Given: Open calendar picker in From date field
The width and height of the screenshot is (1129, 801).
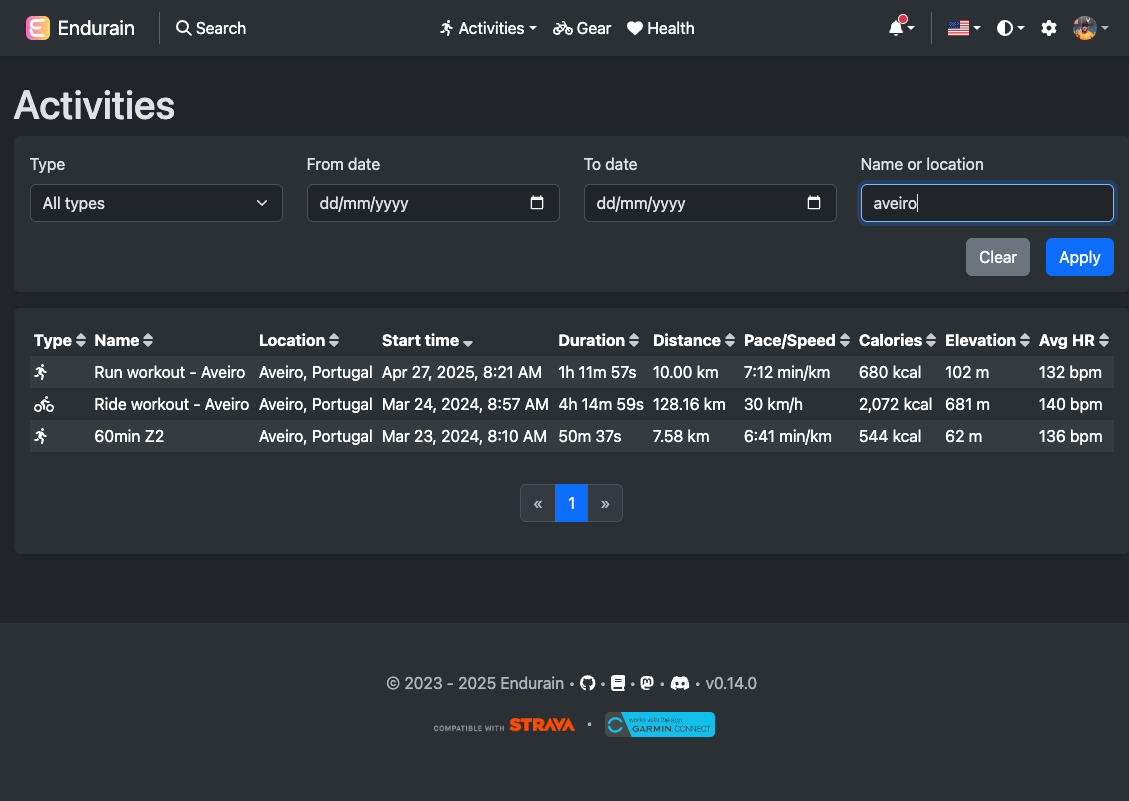Looking at the screenshot, I should [x=537, y=203].
